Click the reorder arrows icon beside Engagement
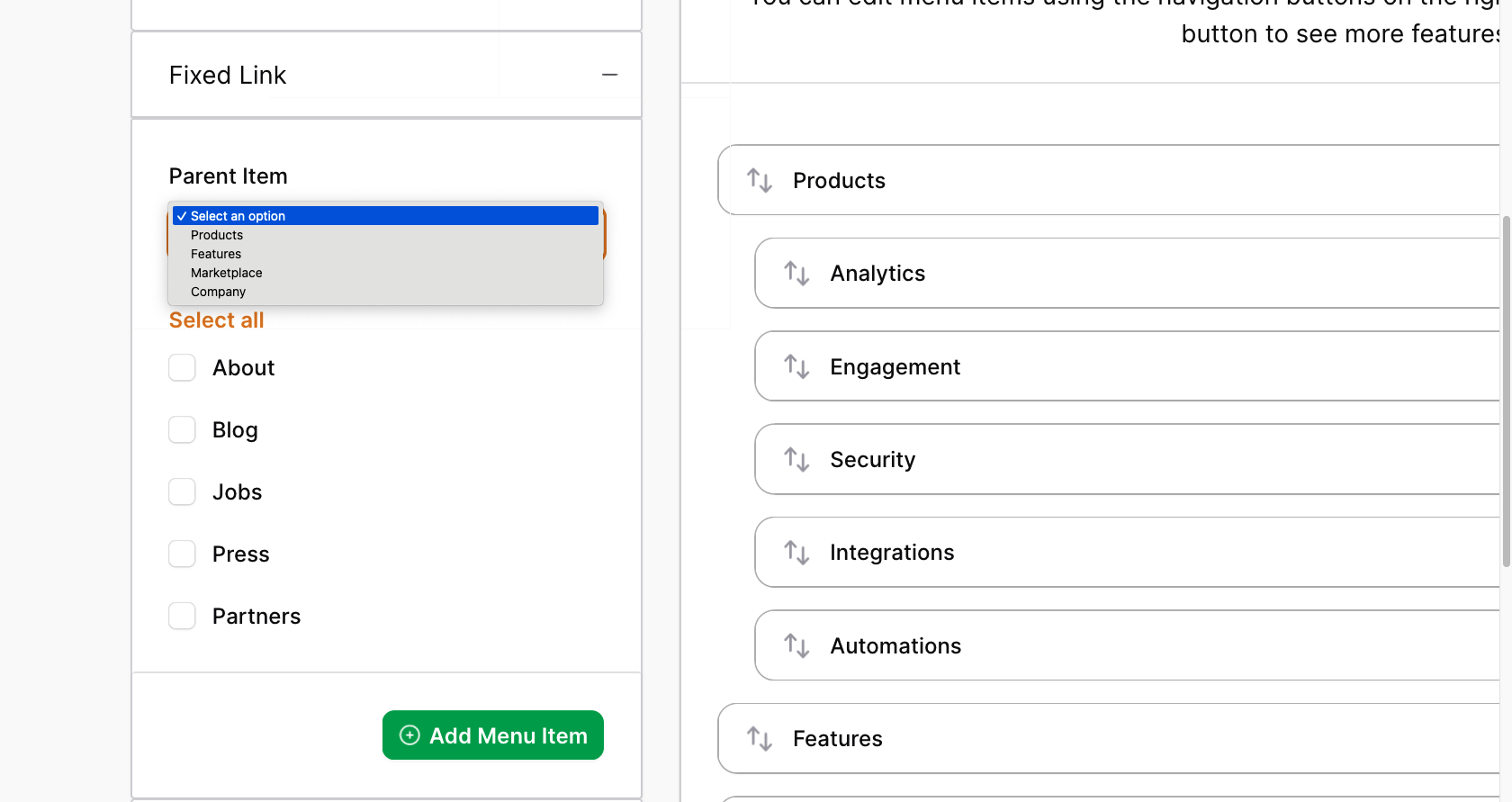Viewport: 1512px width, 802px height. pyautogui.click(x=796, y=366)
